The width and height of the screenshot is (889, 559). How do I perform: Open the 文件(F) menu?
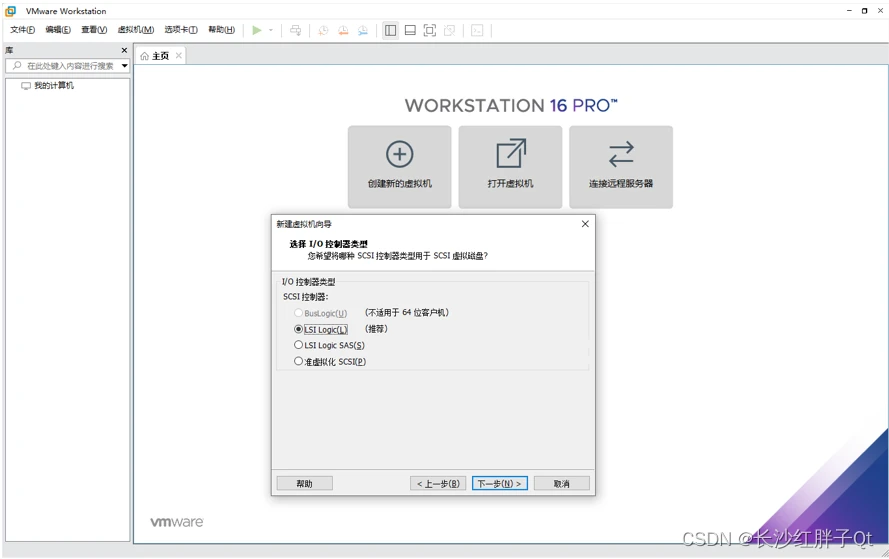coord(23,29)
